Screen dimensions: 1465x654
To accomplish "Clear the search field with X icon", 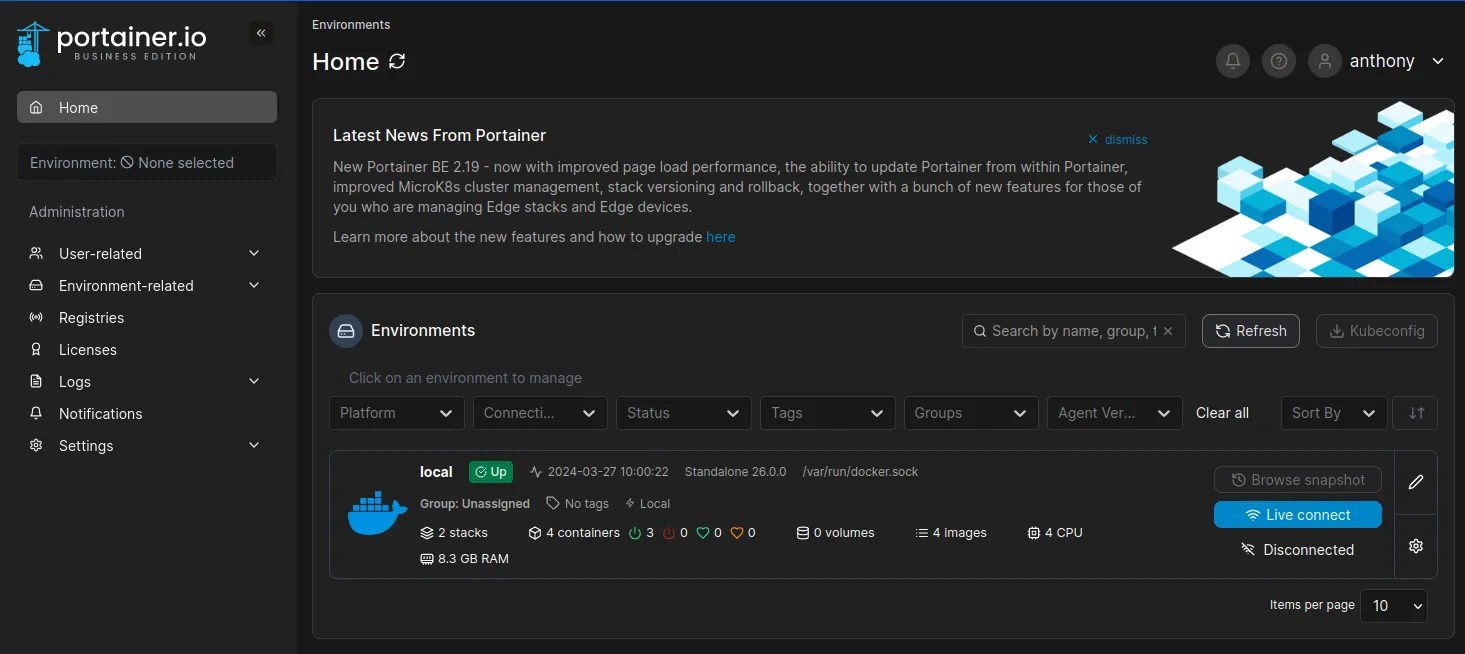I will tap(1167, 331).
